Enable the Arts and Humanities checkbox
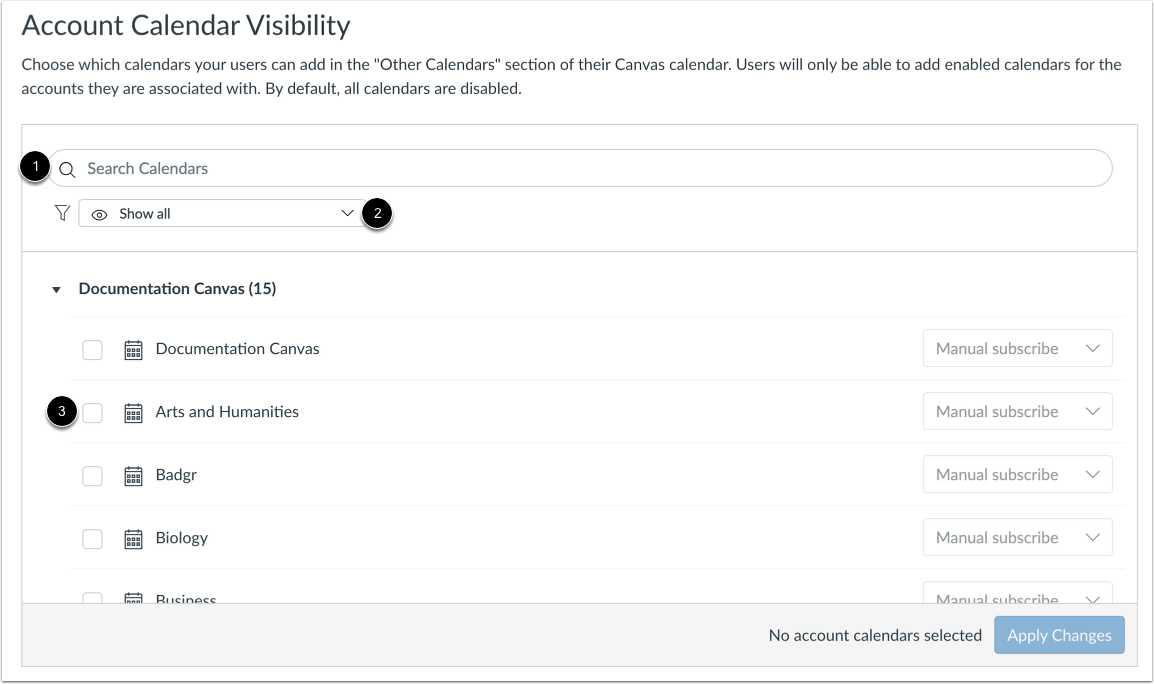 click(92, 412)
